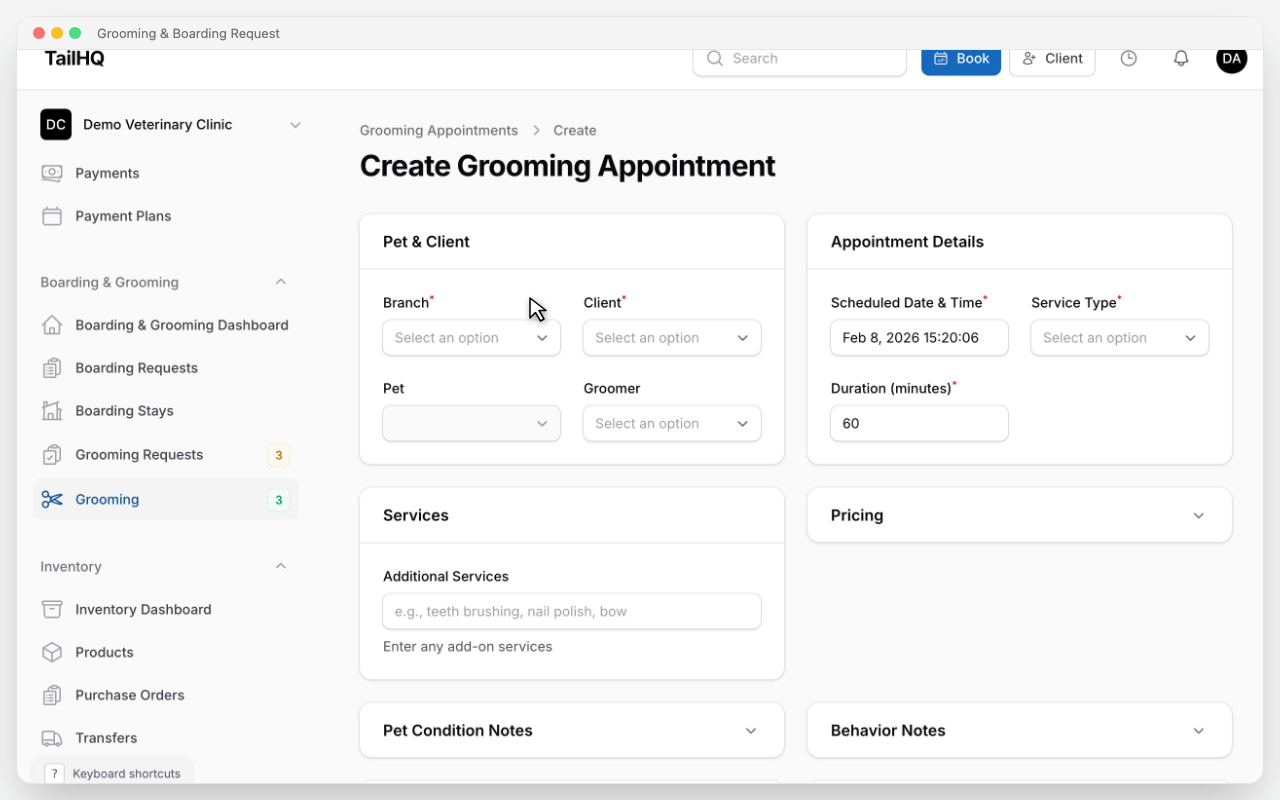Expand the Pricing section
Screen dimensions: 1280x800
(x=1198, y=515)
